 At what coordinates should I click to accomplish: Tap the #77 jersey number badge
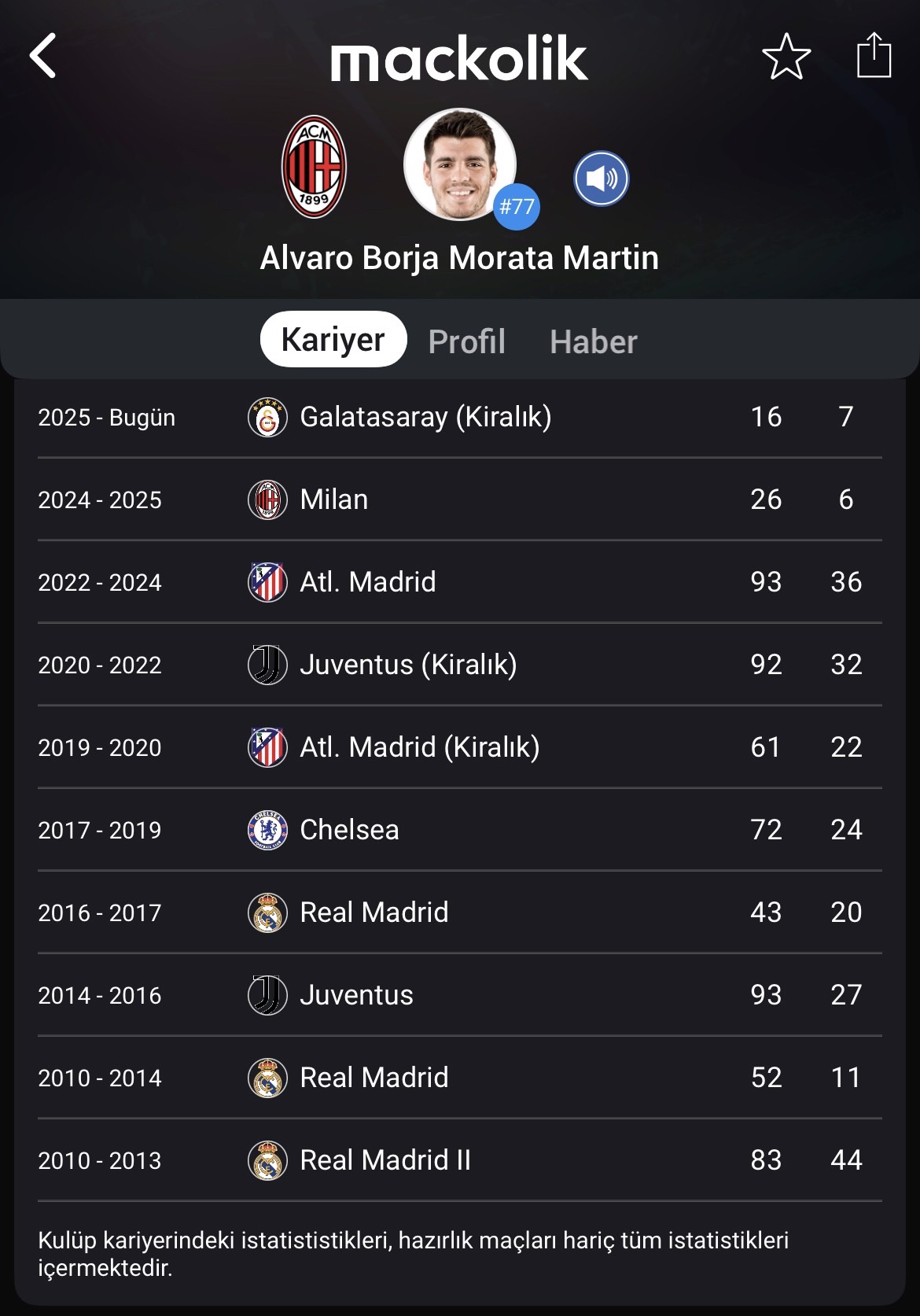(x=517, y=207)
